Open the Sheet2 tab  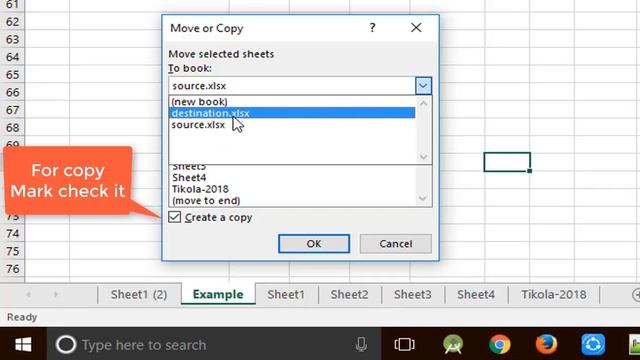click(349, 295)
